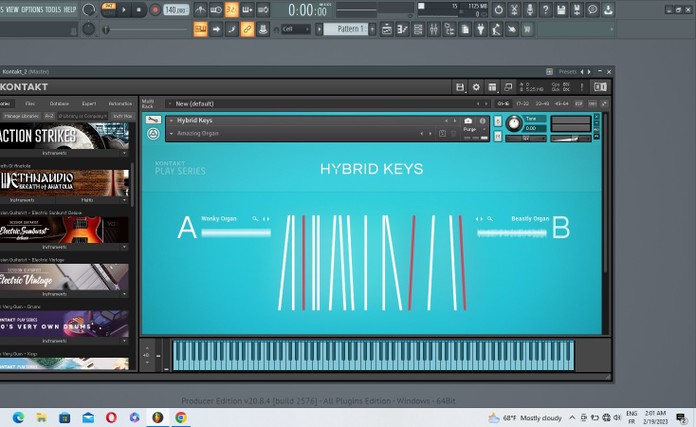Open Kontakt settings gear icon

click(x=476, y=88)
